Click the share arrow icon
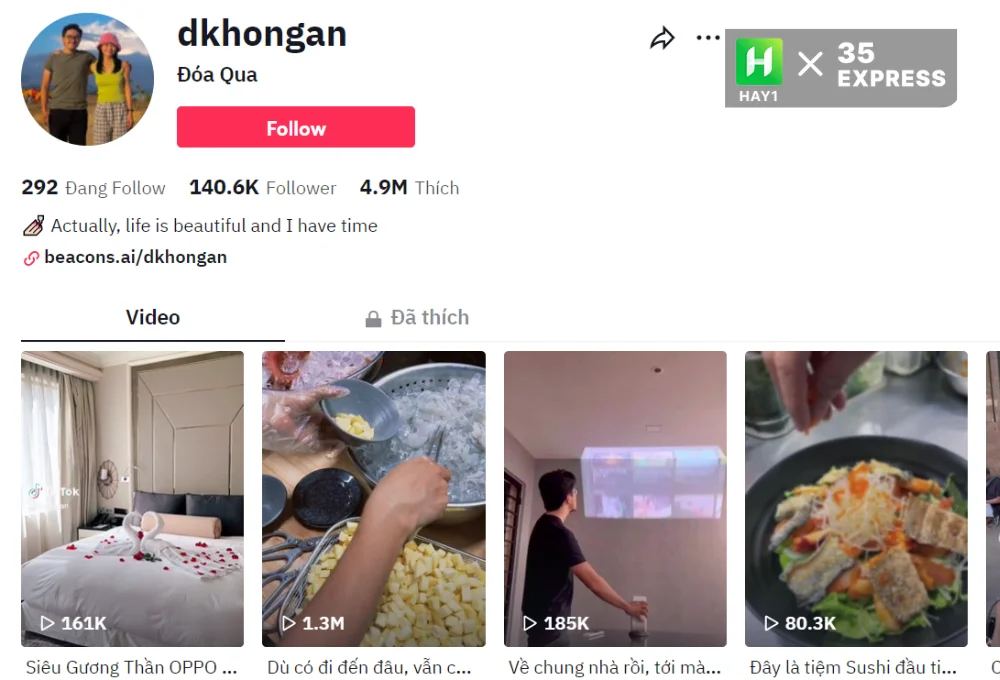The height and width of the screenshot is (680, 1000). click(662, 38)
